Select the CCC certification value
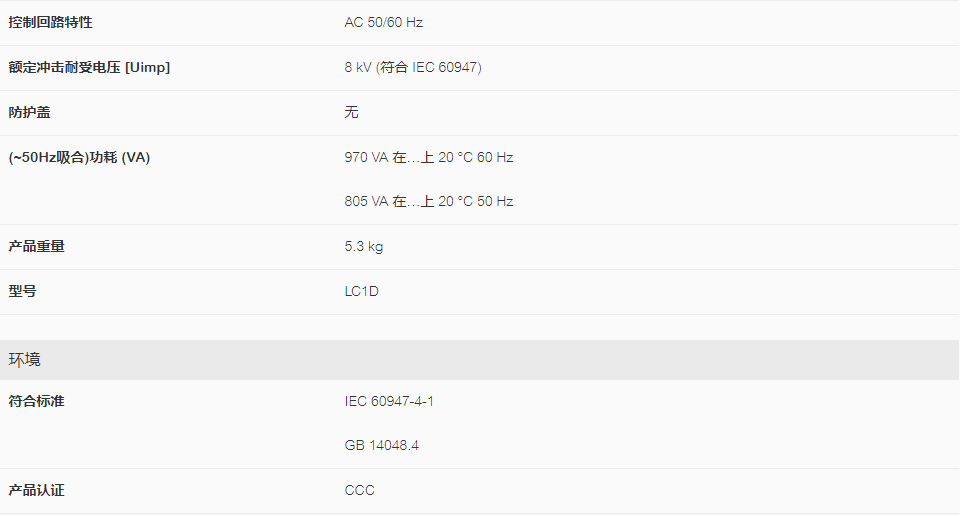 (359, 490)
